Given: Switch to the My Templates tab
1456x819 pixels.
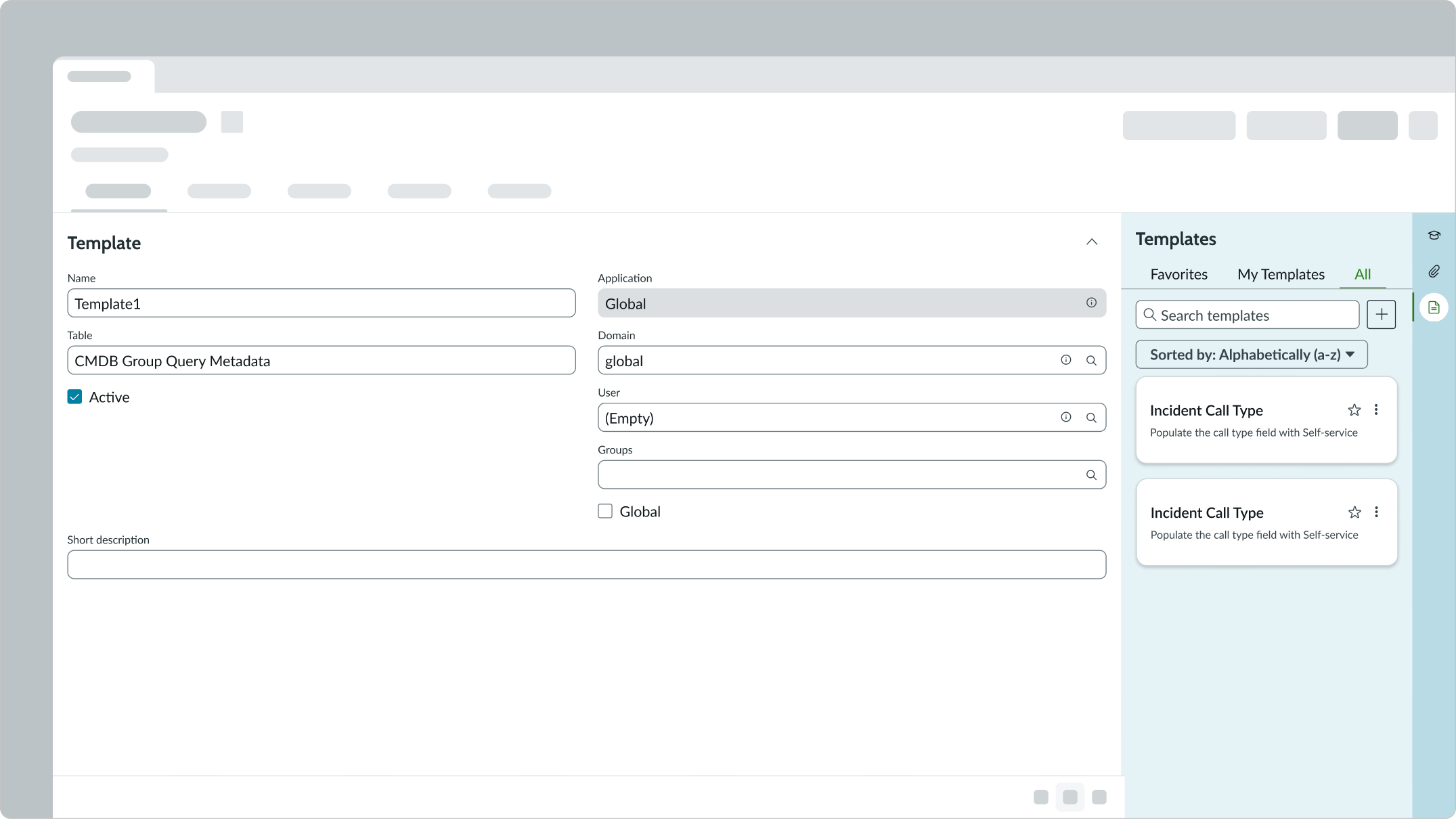Looking at the screenshot, I should [x=1281, y=274].
